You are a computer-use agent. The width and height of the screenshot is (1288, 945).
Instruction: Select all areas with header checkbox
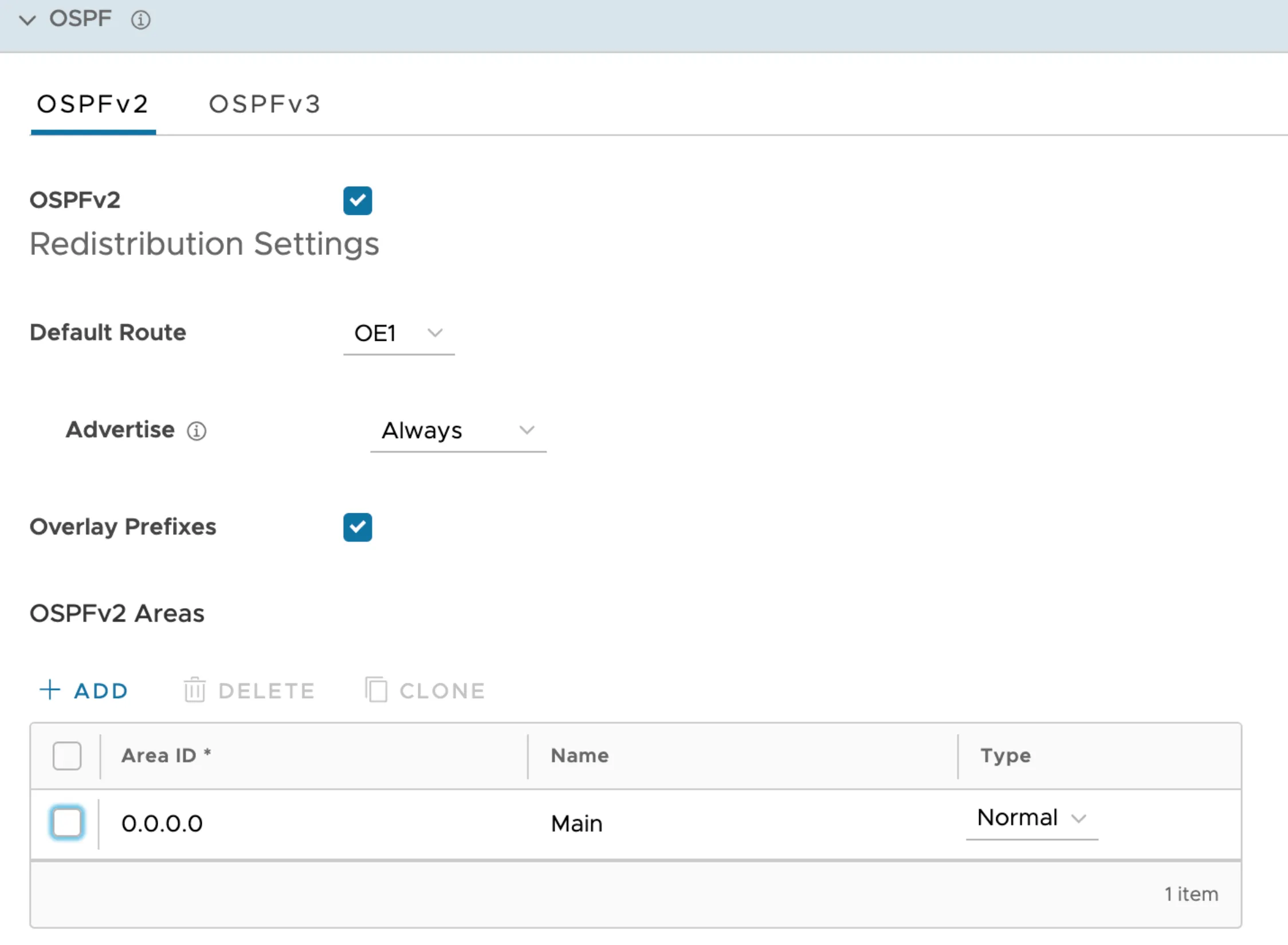[67, 756]
